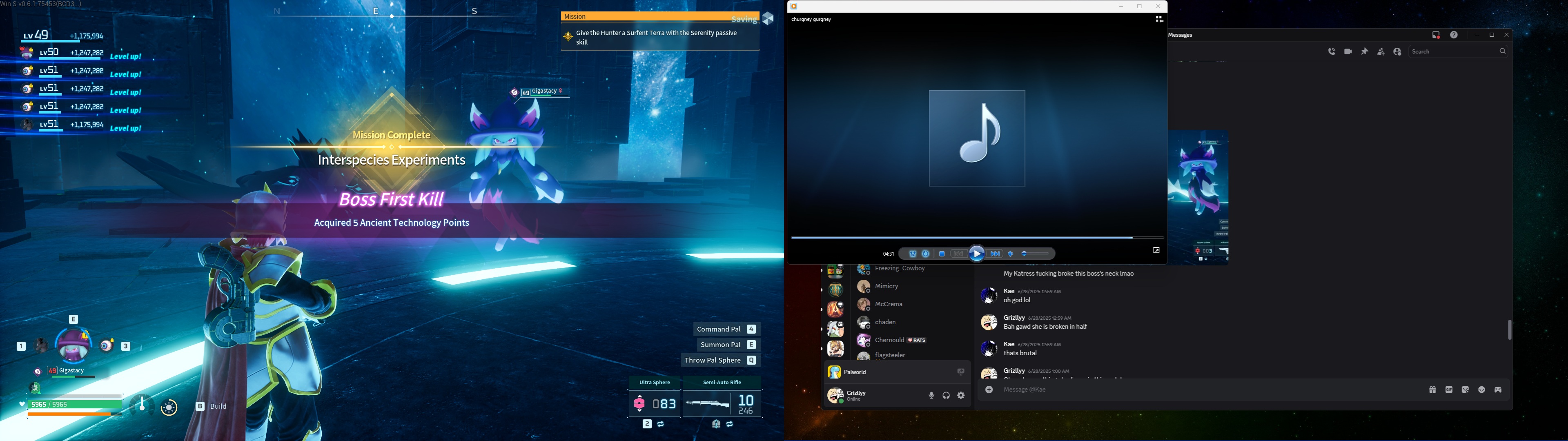Click the media player seek bar
Image resolution: width=1568 pixels, height=441 pixels.
coord(977,238)
